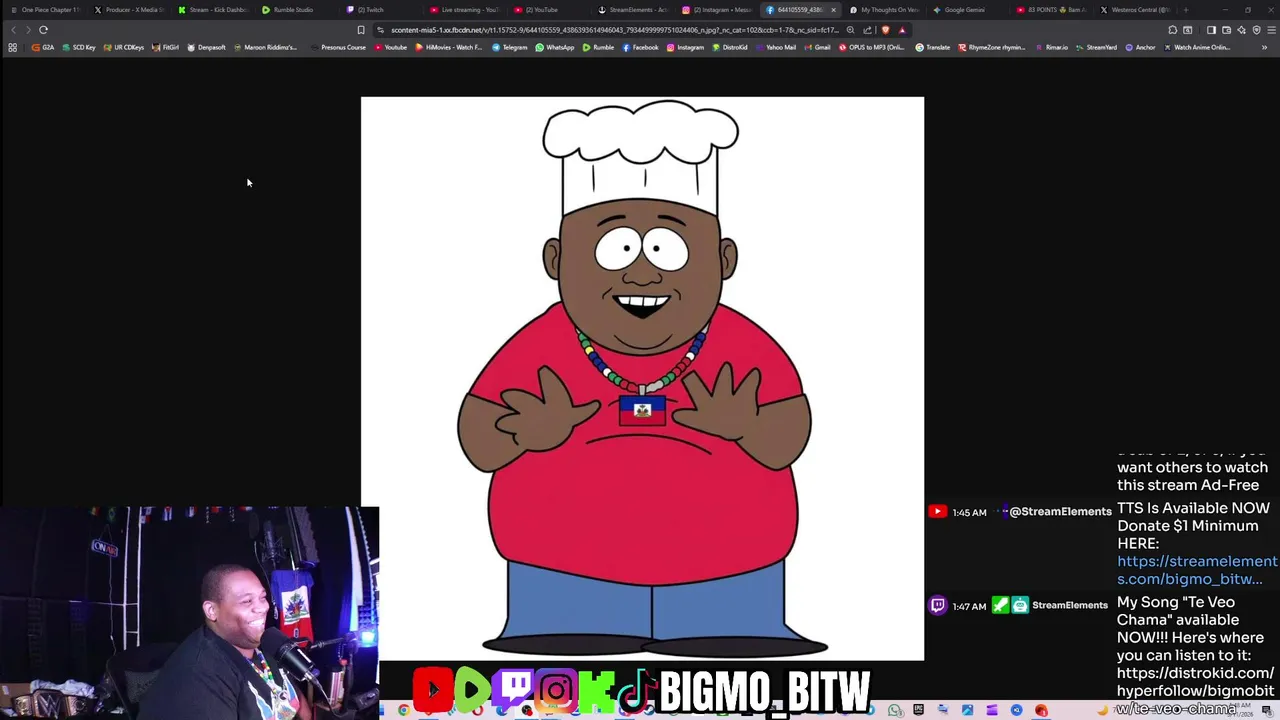1280x720 pixels.
Task: Click the chef cartoon image
Action: [642, 378]
